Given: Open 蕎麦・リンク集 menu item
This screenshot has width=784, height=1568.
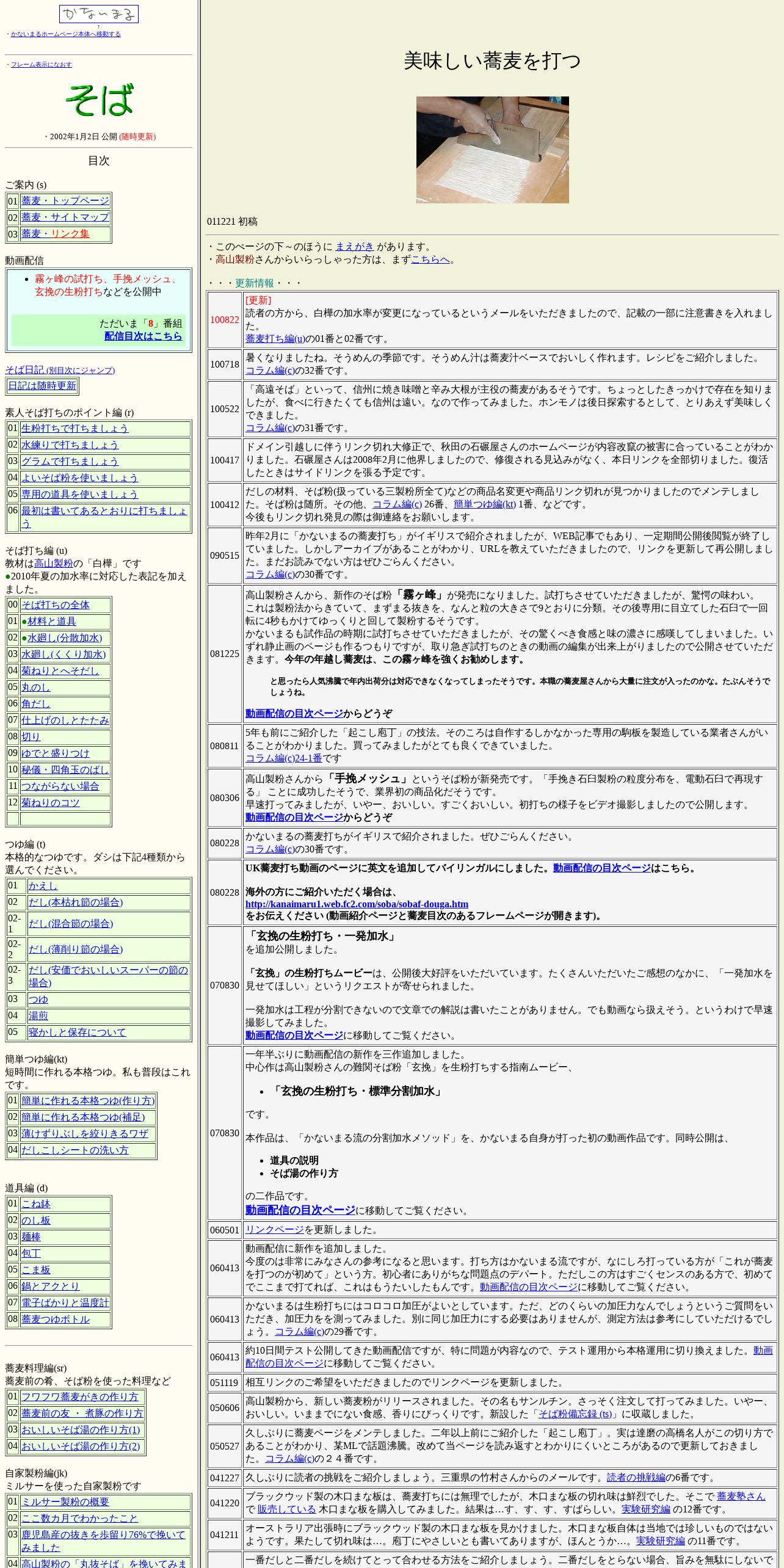Looking at the screenshot, I should pyautogui.click(x=56, y=234).
